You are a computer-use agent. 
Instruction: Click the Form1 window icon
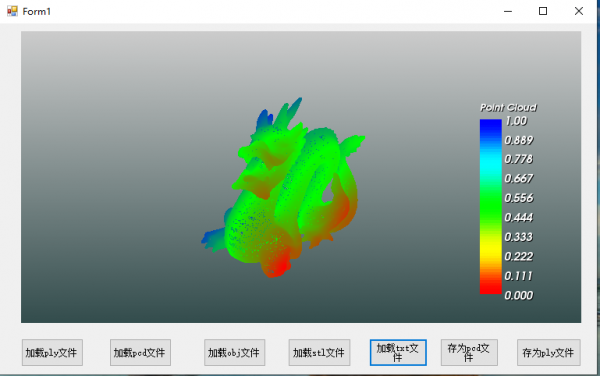click(12, 11)
